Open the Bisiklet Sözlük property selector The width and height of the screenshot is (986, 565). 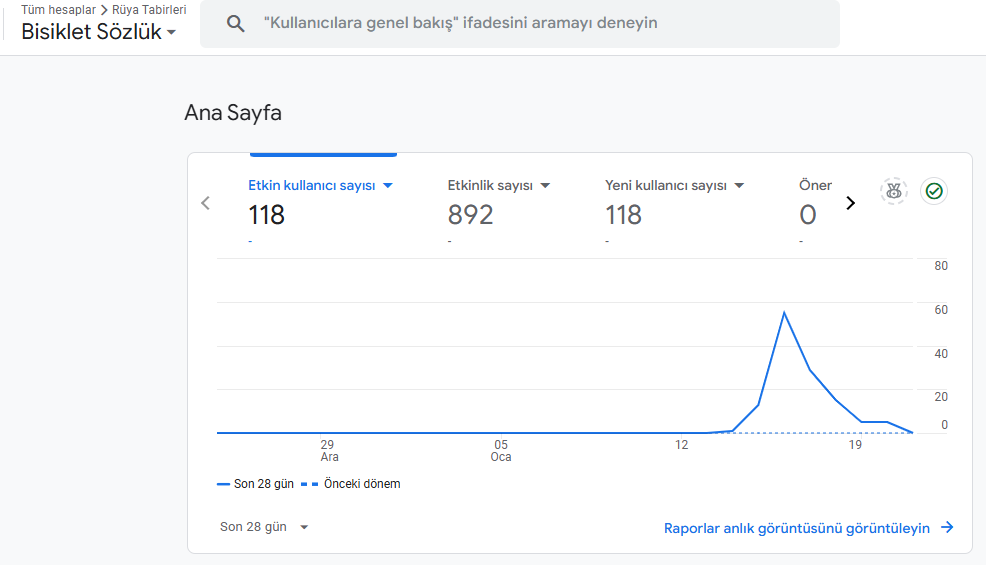[x=99, y=31]
